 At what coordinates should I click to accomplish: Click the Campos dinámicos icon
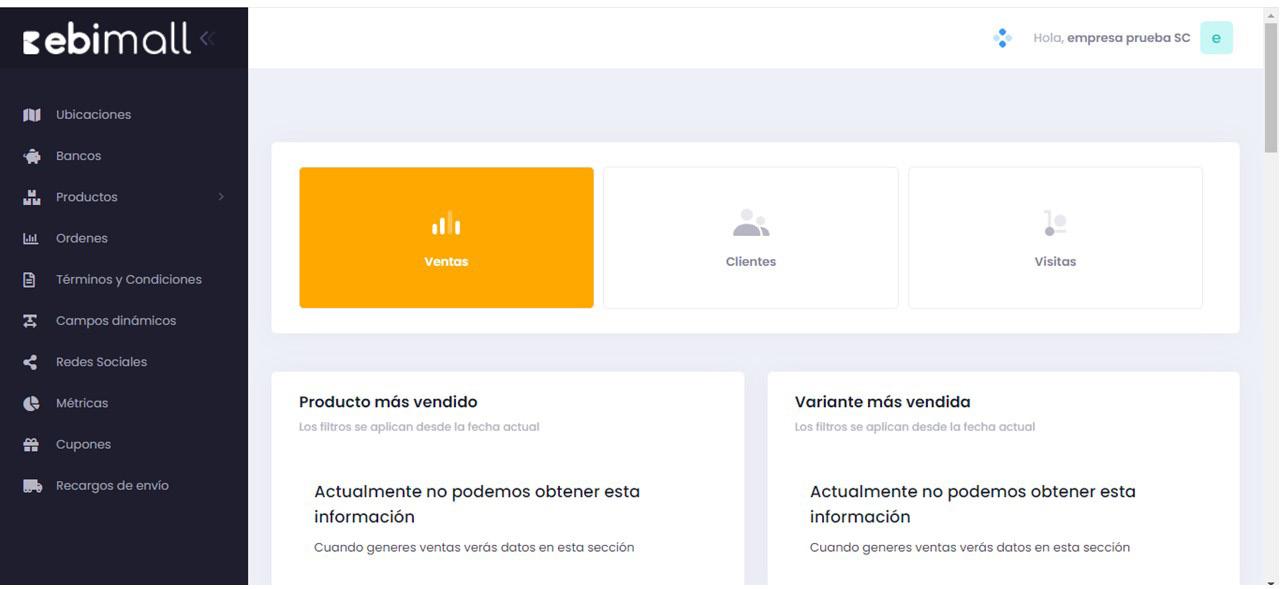pos(30,321)
